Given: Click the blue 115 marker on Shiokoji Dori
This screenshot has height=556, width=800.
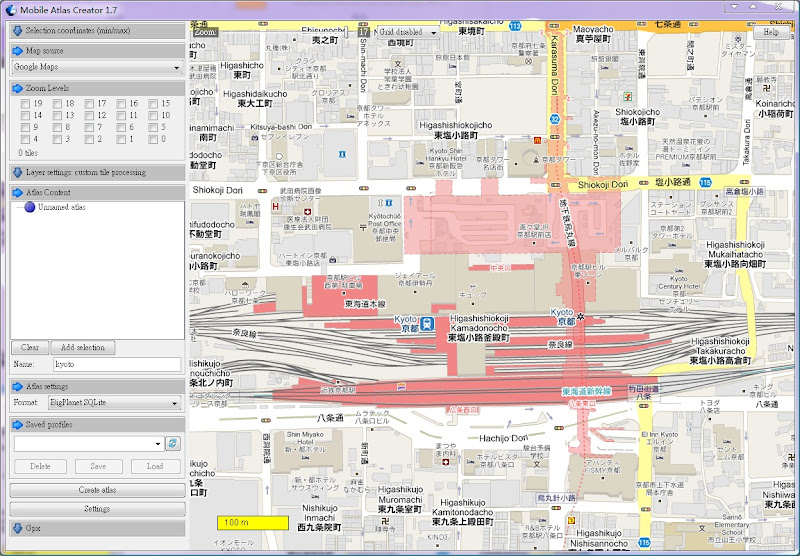Looking at the screenshot, I should tap(706, 182).
